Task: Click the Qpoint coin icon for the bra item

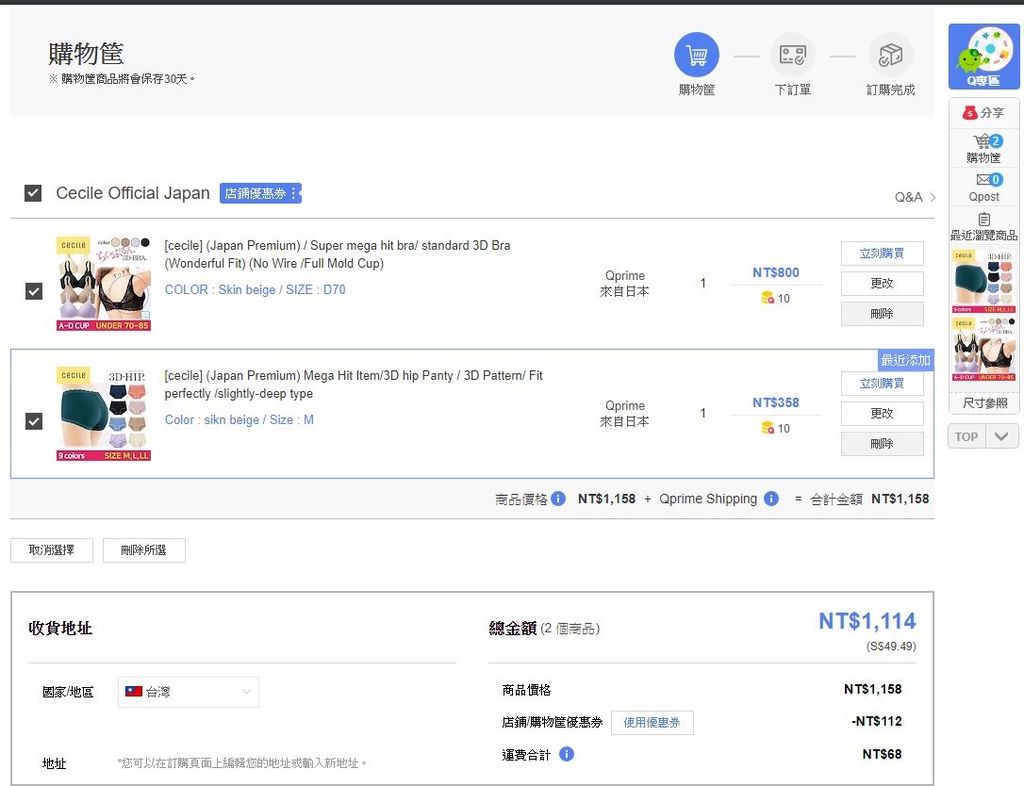Action: pyautogui.click(x=767, y=298)
